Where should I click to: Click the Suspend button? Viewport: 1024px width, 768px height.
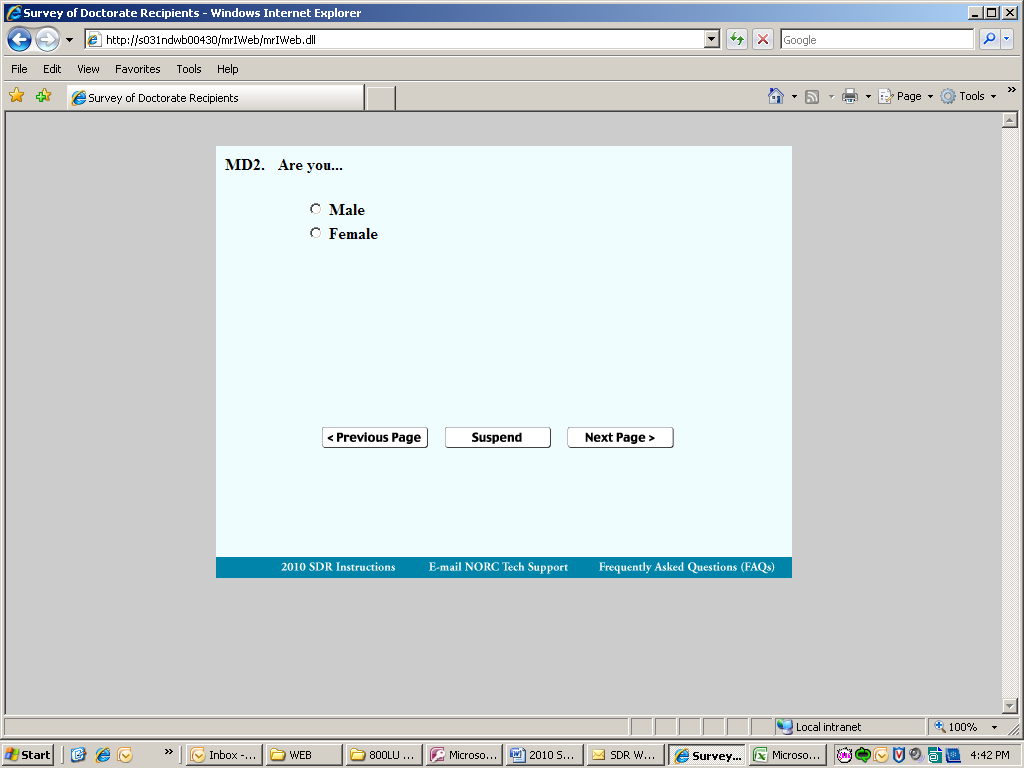(497, 438)
